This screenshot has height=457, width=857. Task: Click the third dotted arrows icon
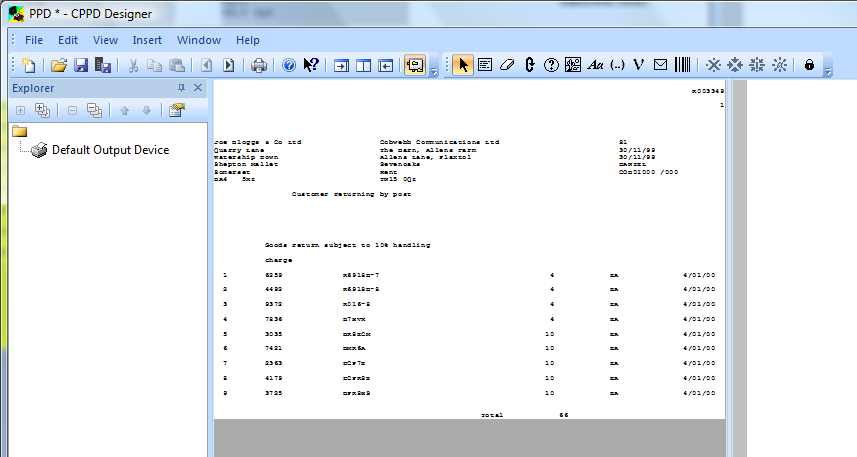(x=757, y=65)
